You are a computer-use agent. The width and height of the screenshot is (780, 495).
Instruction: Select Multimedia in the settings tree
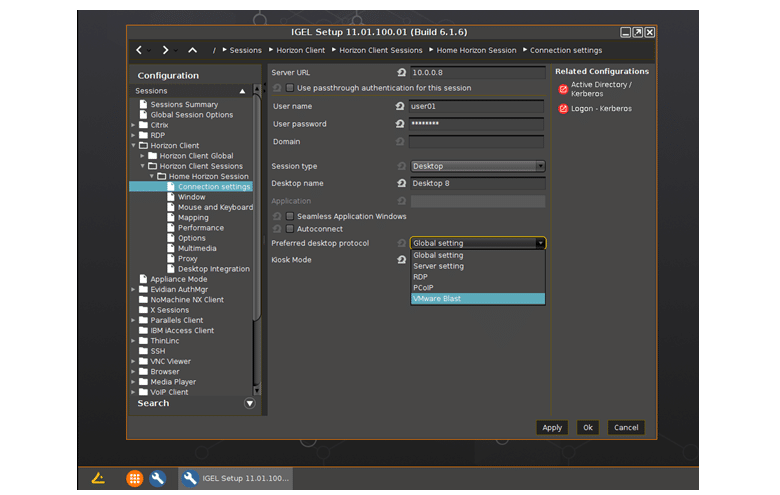pos(197,248)
